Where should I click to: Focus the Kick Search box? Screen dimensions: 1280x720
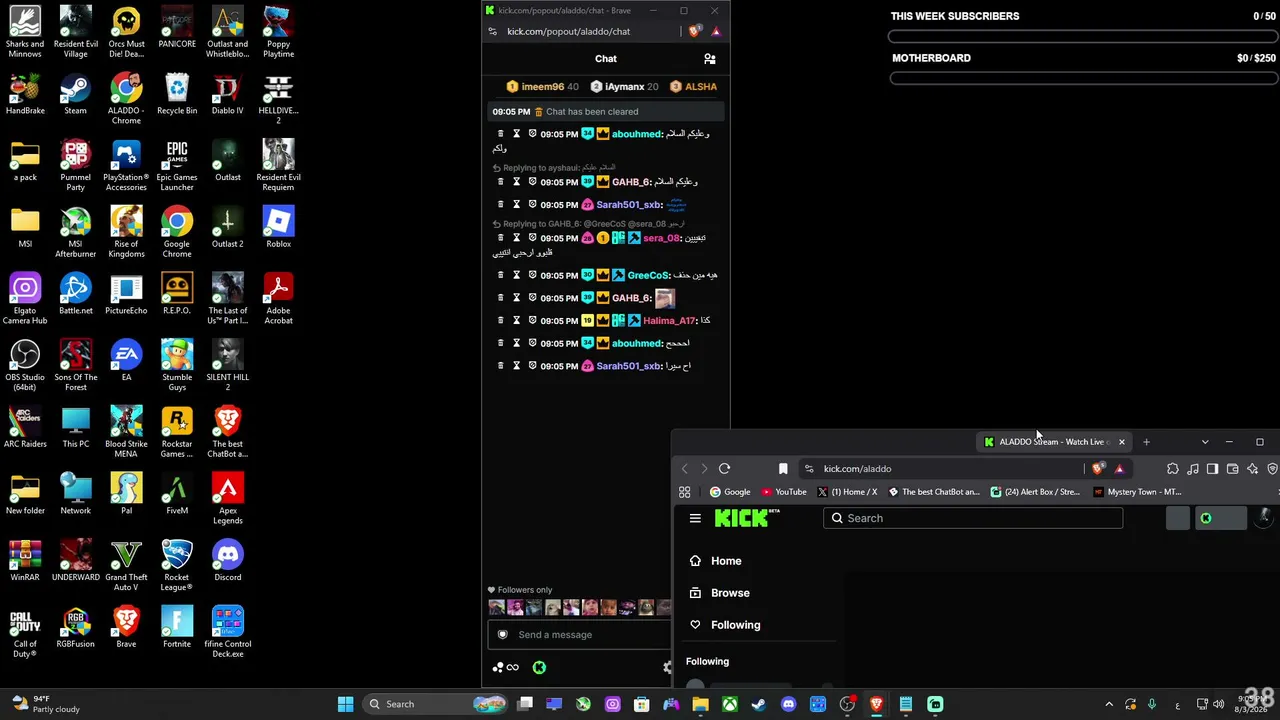click(x=973, y=518)
